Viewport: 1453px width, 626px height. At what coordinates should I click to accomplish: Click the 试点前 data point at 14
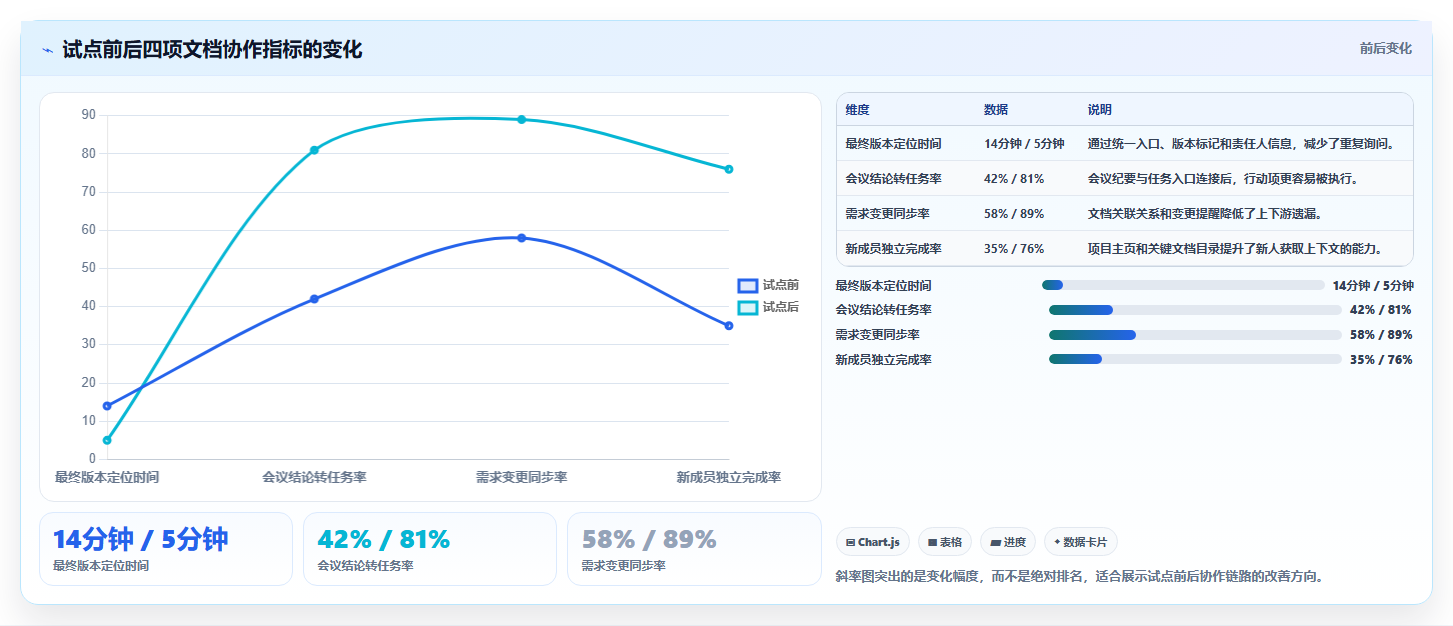pos(107,406)
